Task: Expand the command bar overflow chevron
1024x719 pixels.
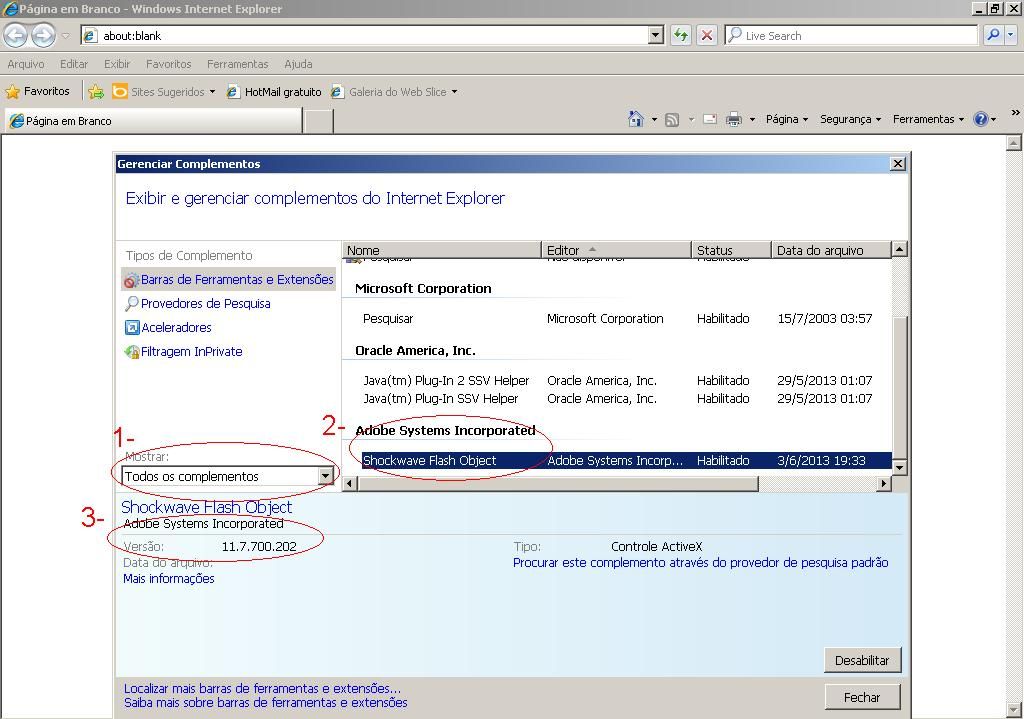Action: tap(1015, 113)
